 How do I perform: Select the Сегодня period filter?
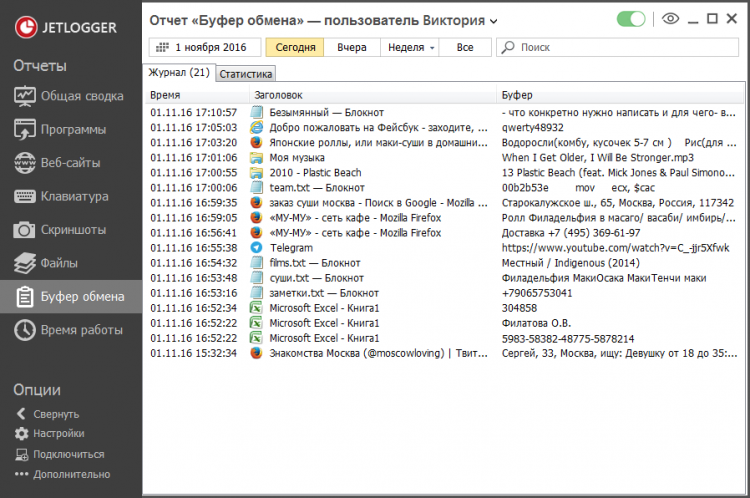click(x=295, y=47)
